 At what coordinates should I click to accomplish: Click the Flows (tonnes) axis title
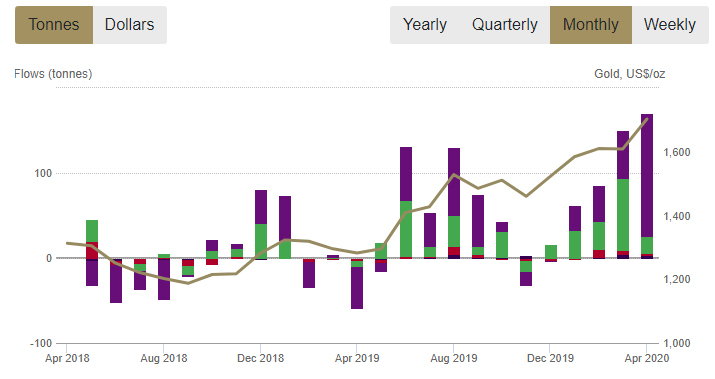53,74
